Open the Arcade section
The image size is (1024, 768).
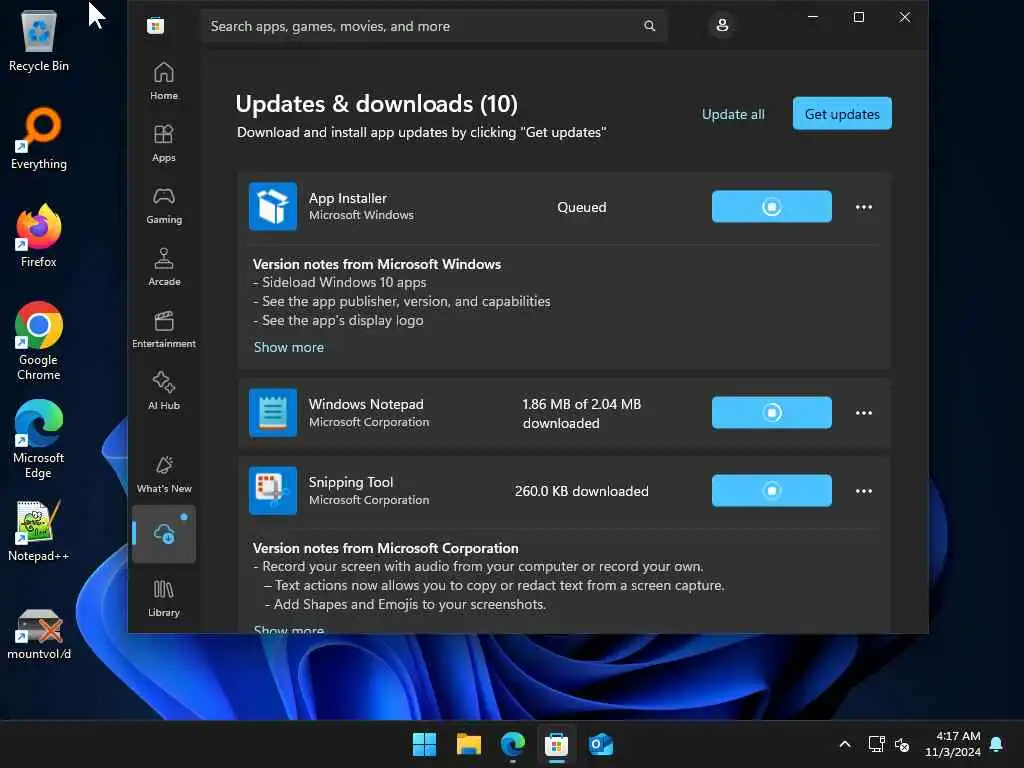[x=163, y=267]
